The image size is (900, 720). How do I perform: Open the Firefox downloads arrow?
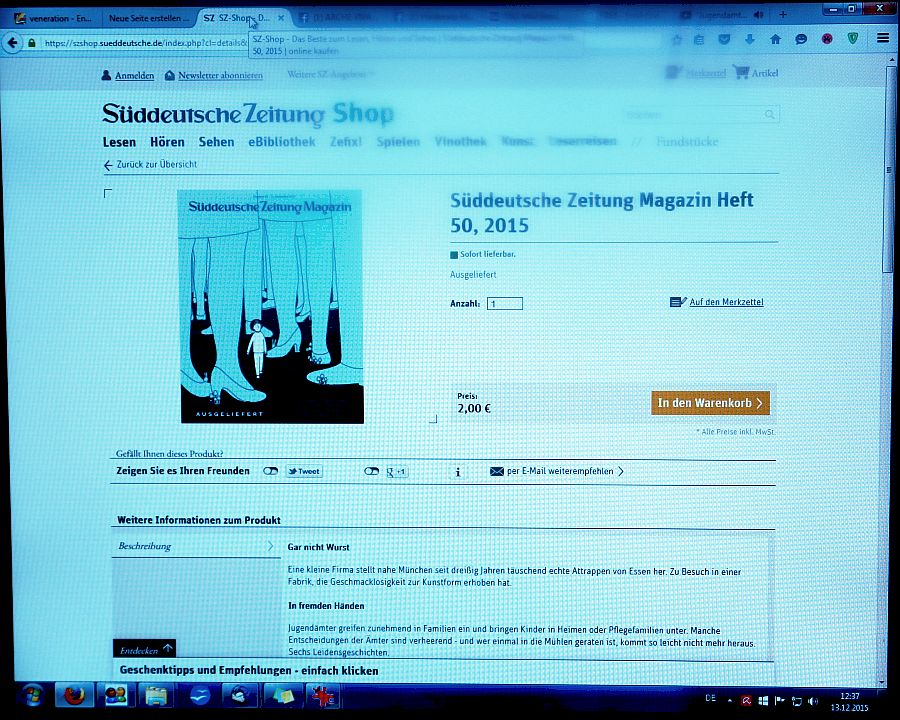(x=750, y=40)
